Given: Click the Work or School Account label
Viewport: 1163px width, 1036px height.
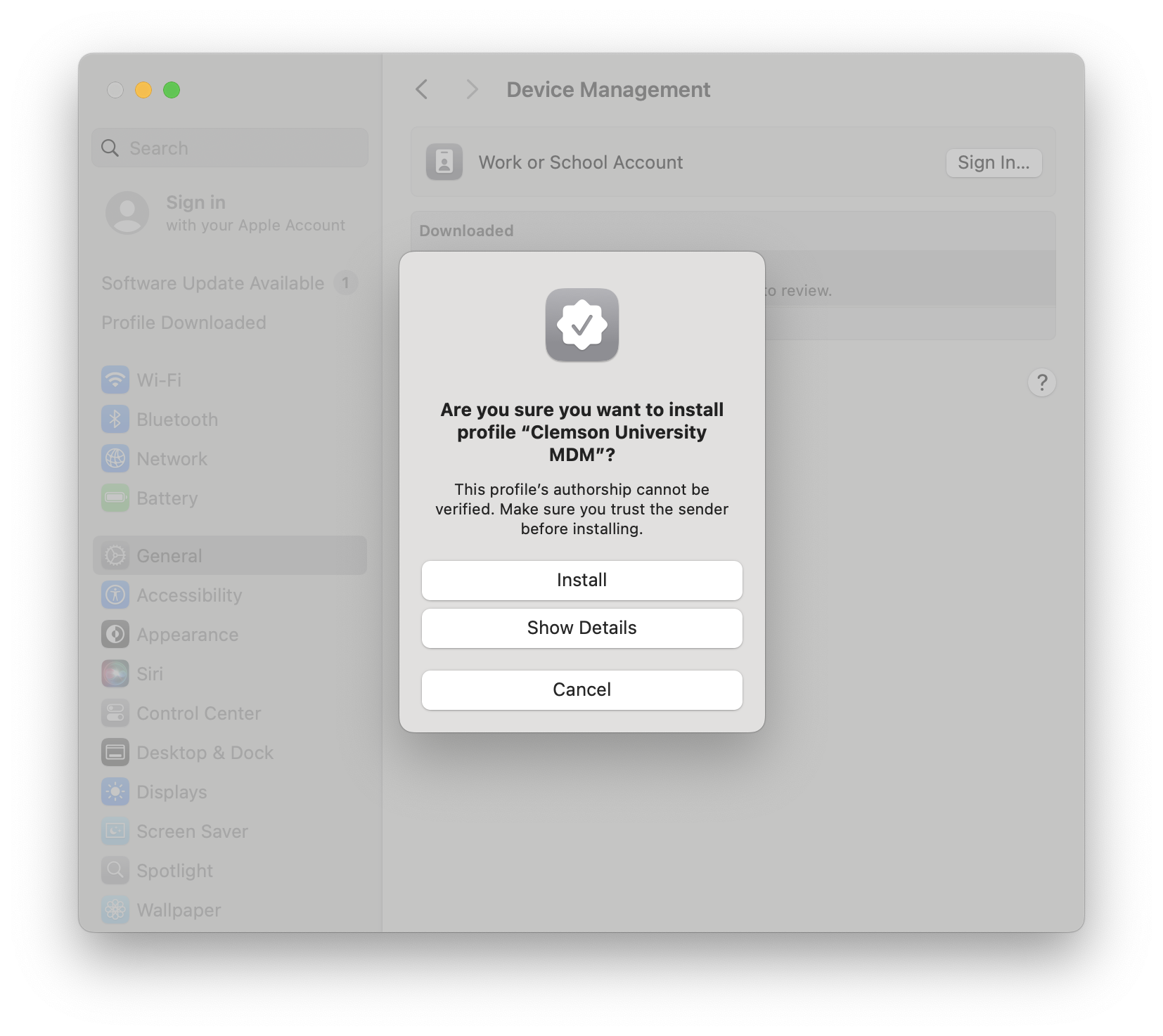Looking at the screenshot, I should [x=581, y=162].
